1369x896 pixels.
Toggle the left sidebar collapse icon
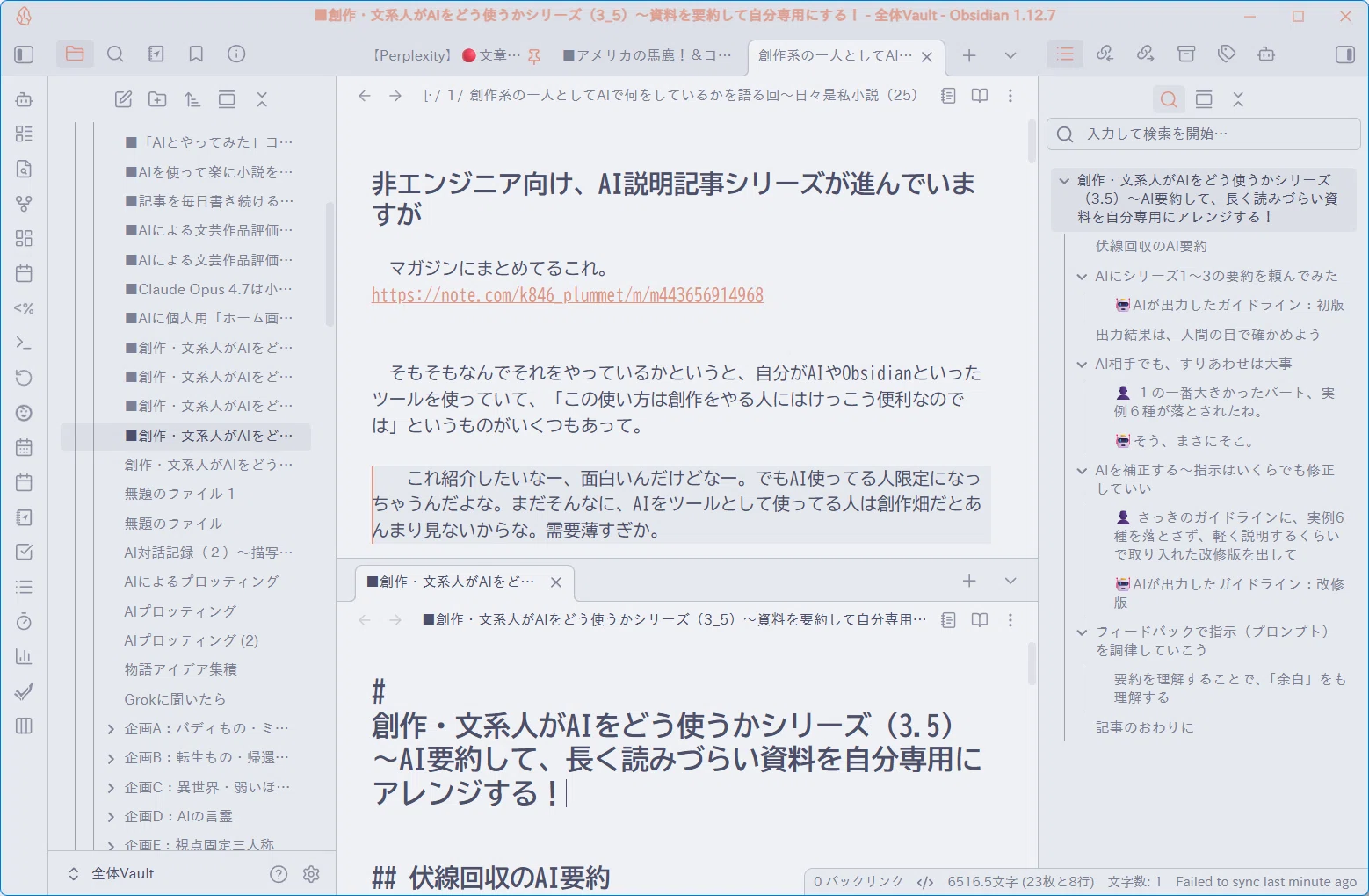(24, 54)
